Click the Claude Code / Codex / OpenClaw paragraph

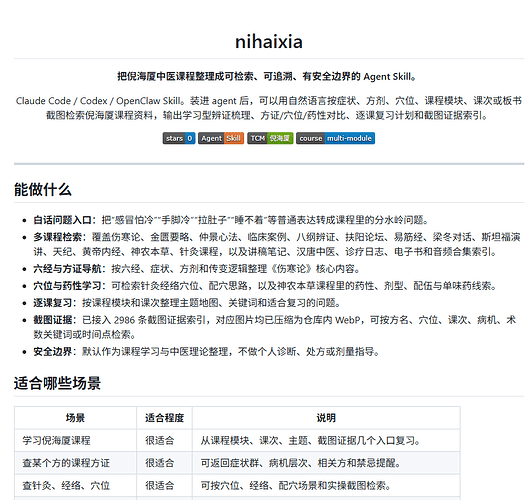pos(269,108)
